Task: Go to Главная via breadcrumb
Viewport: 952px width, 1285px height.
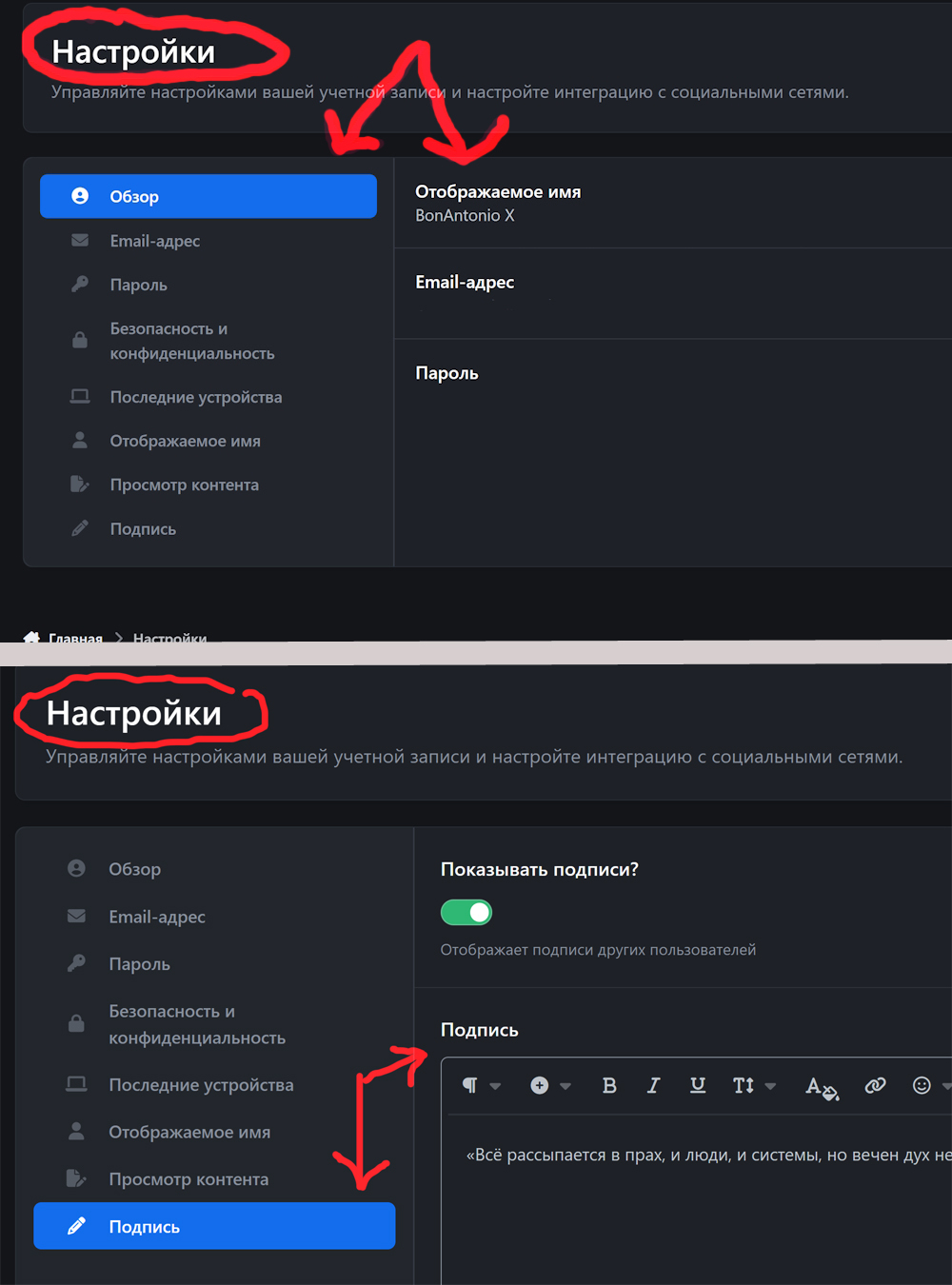Action: point(75,638)
